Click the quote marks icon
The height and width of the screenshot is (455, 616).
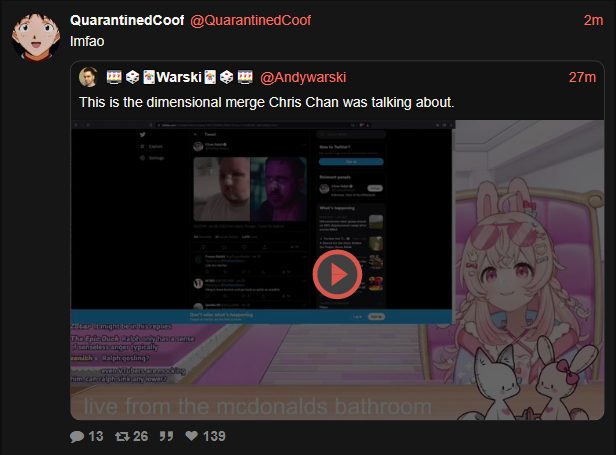pos(166,436)
